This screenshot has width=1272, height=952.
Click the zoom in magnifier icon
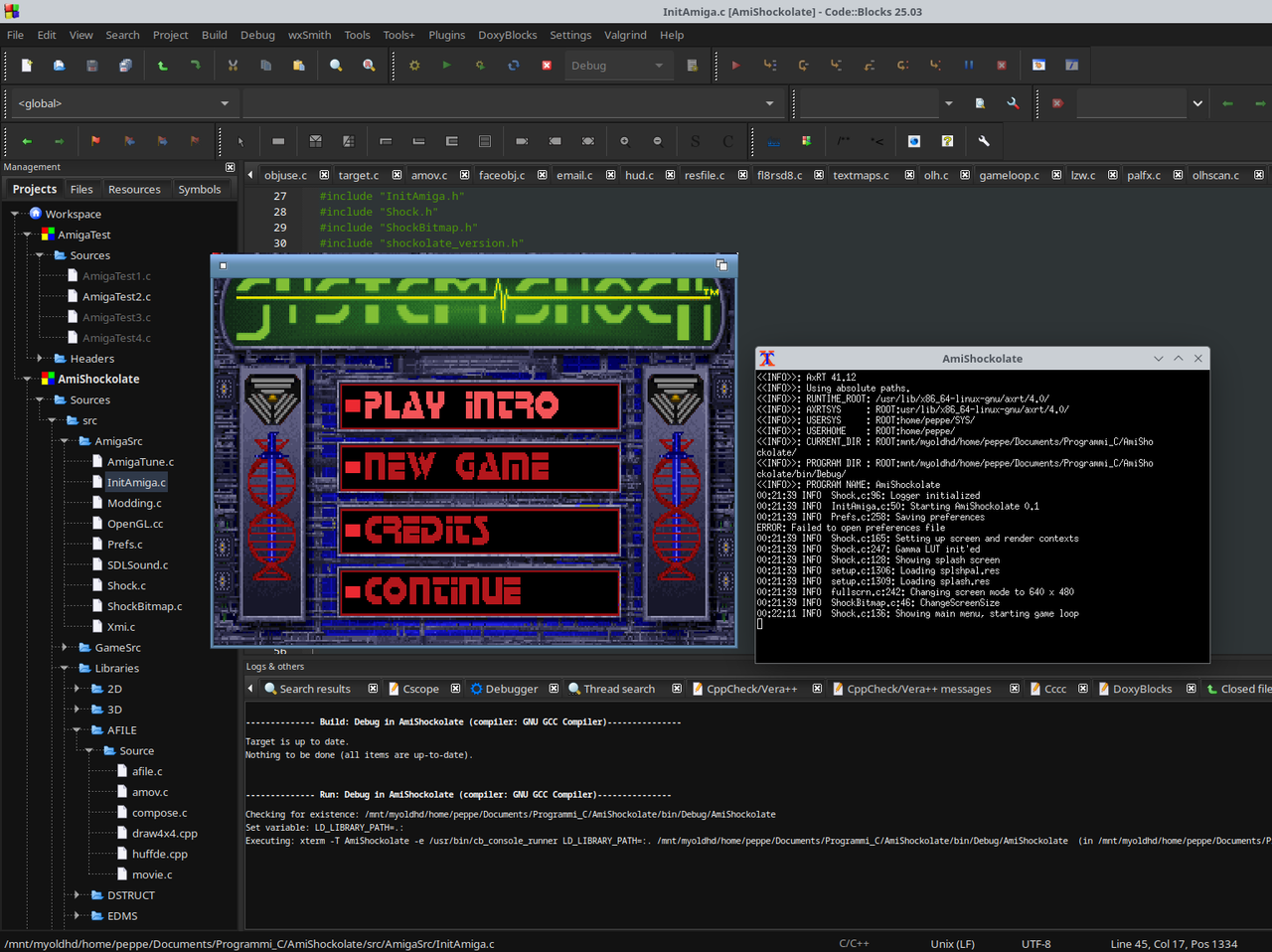[x=624, y=141]
